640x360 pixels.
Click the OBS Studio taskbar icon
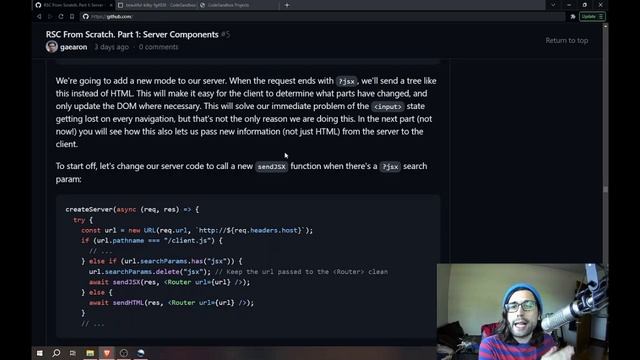point(124,353)
